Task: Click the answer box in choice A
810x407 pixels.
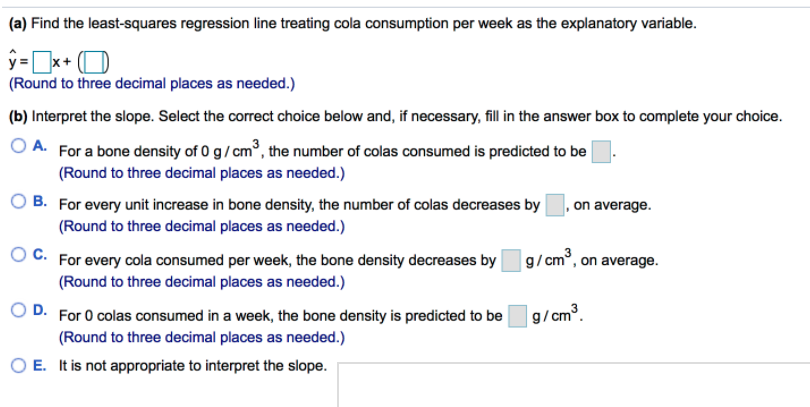Action: (x=601, y=152)
